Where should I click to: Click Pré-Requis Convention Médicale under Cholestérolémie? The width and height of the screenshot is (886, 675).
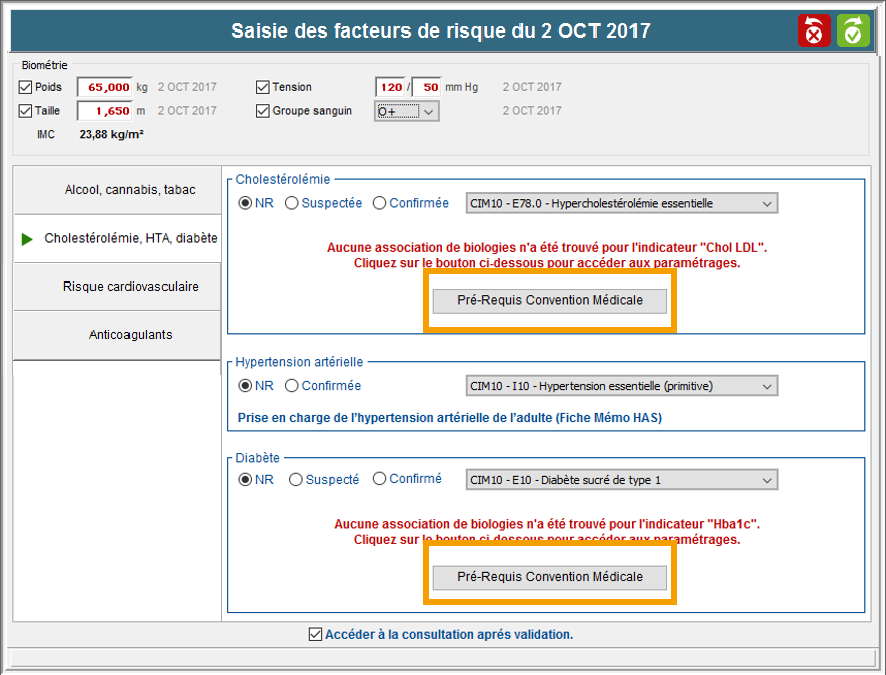549,300
